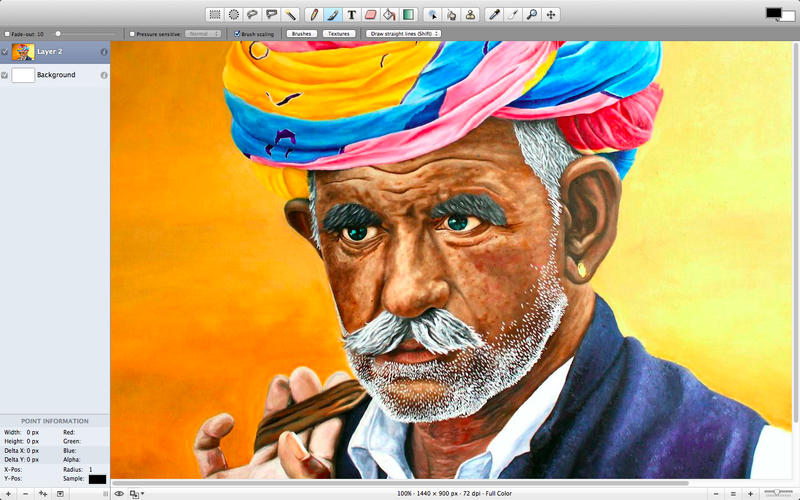Select the Eyedropper color sampling tool

pos(494,15)
